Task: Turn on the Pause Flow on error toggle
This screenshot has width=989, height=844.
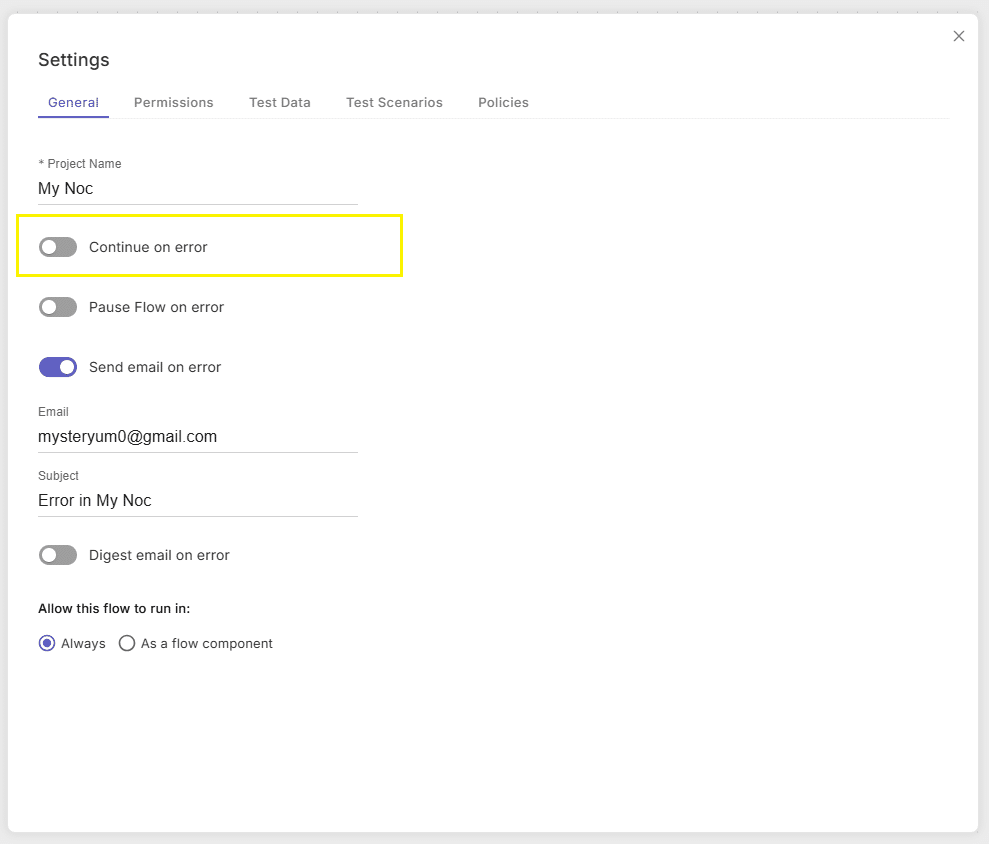Action: tap(58, 307)
